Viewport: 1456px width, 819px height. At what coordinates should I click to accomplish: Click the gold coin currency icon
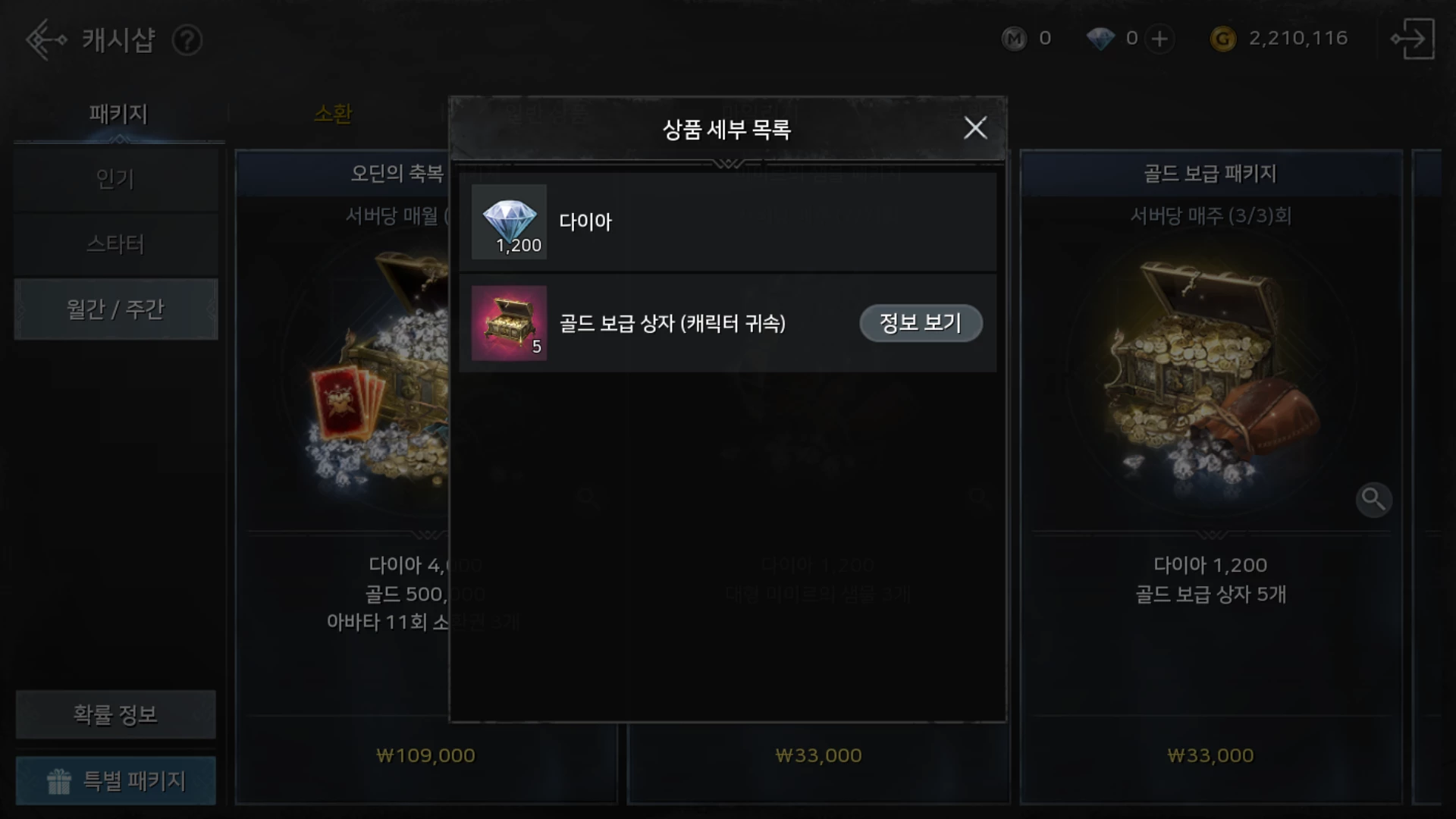pos(1222,39)
